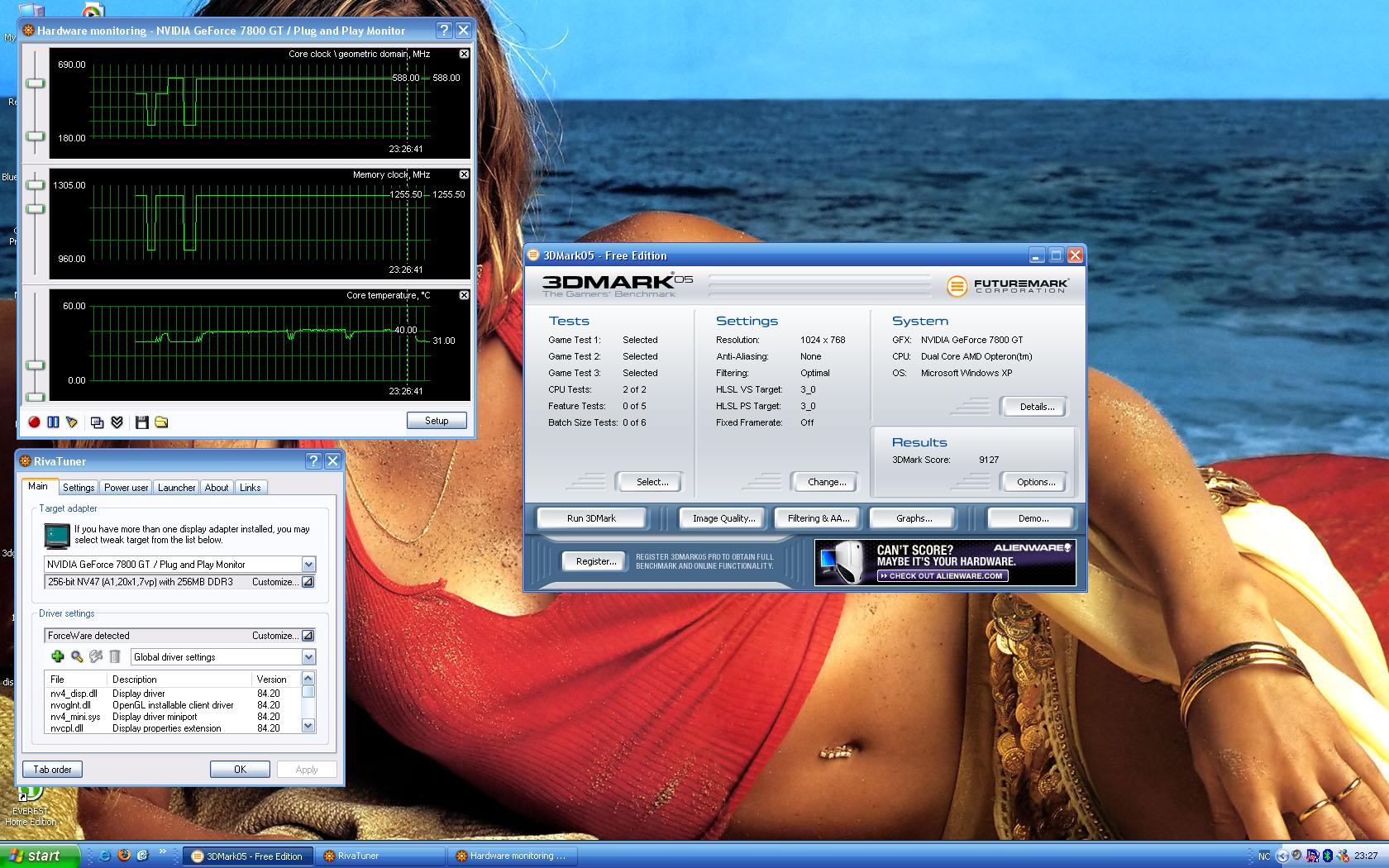Click Register button in 3DMark05
Image resolution: width=1389 pixels, height=868 pixels.
(596, 561)
